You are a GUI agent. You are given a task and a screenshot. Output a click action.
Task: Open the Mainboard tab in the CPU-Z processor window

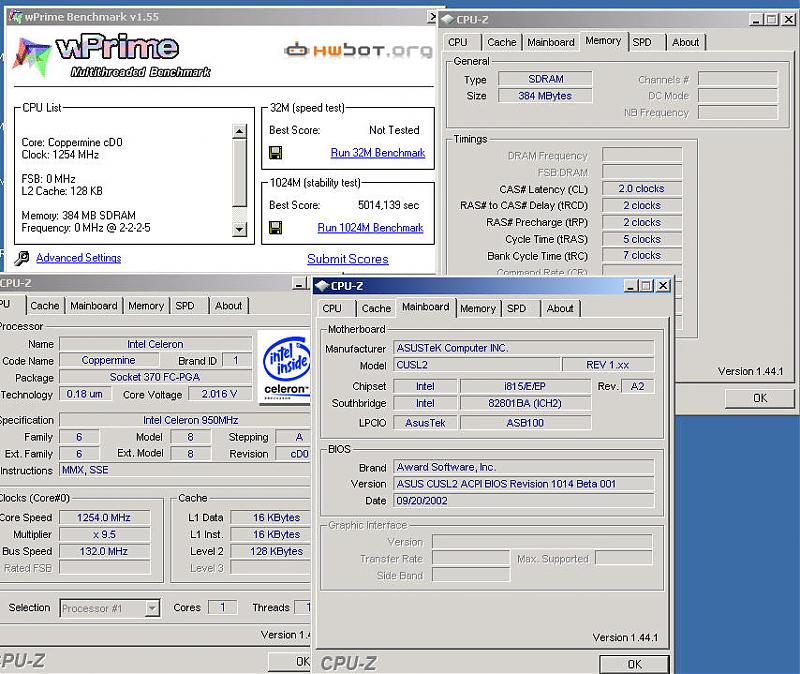(x=94, y=306)
